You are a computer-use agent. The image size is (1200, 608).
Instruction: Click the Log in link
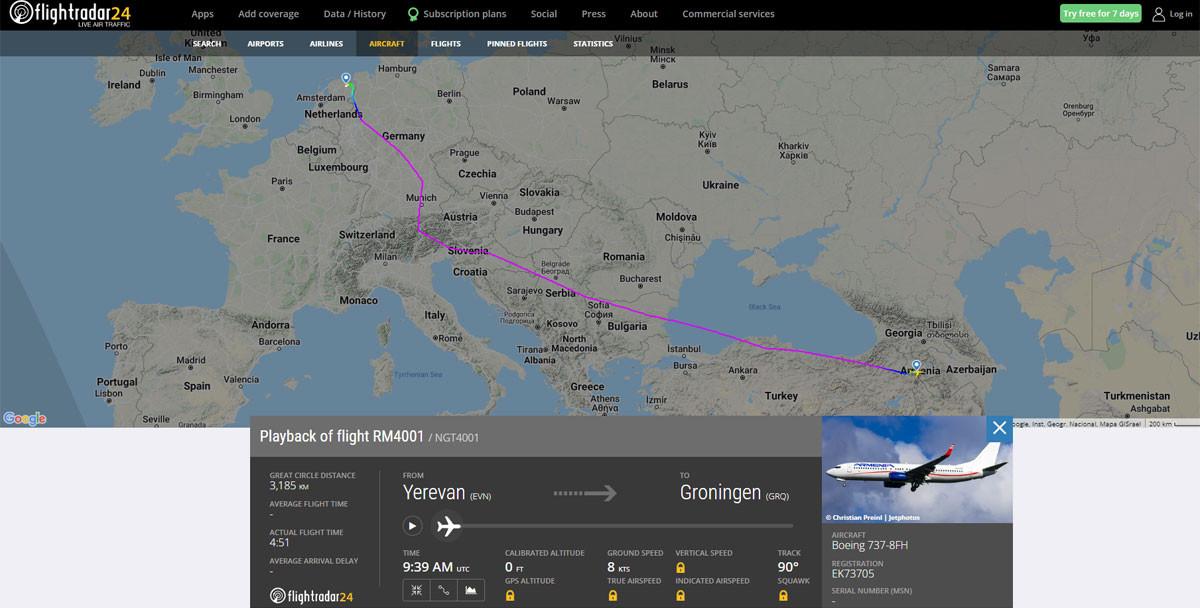1172,14
